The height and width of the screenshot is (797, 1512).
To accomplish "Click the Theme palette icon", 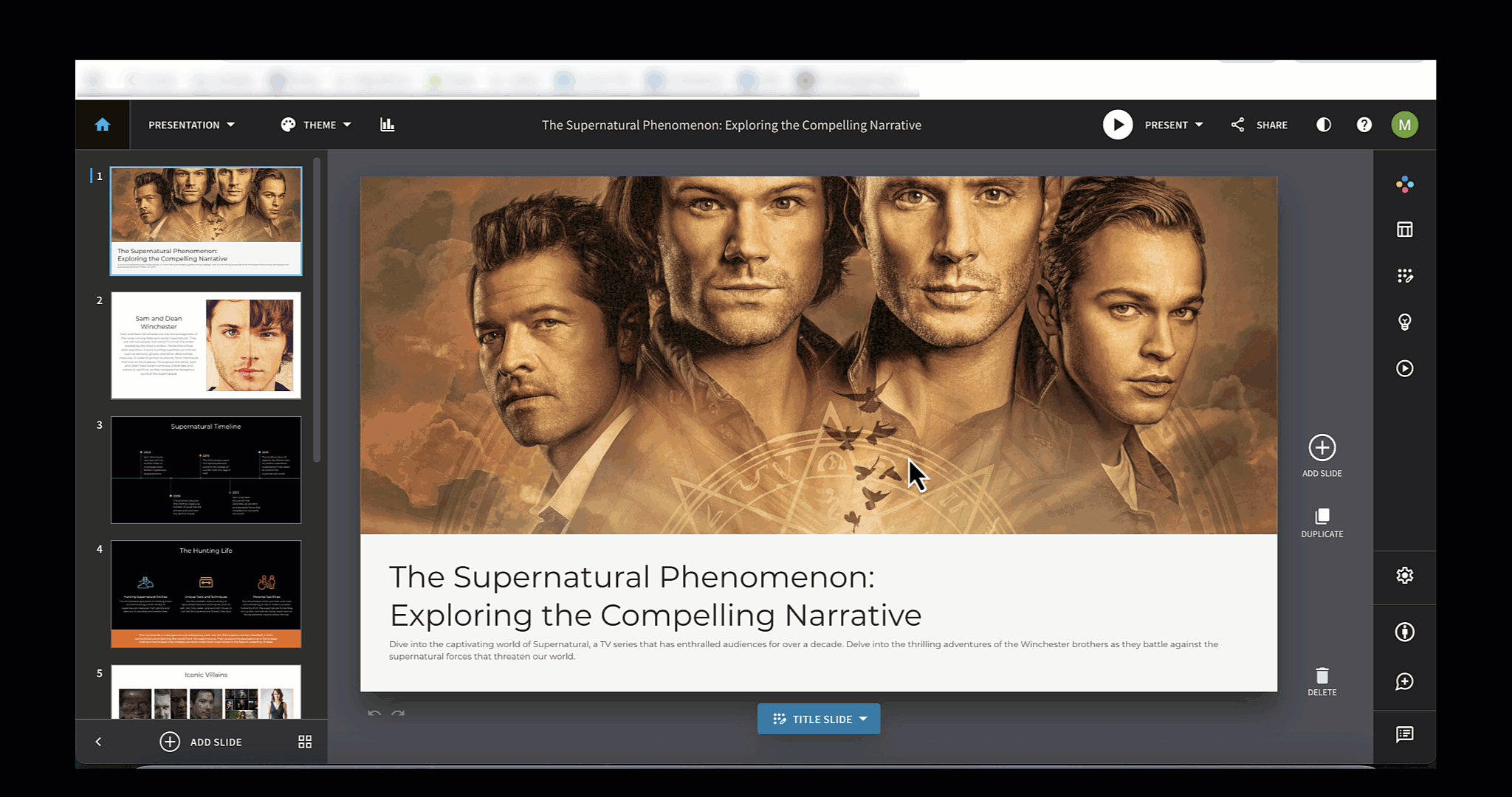I will (x=288, y=125).
